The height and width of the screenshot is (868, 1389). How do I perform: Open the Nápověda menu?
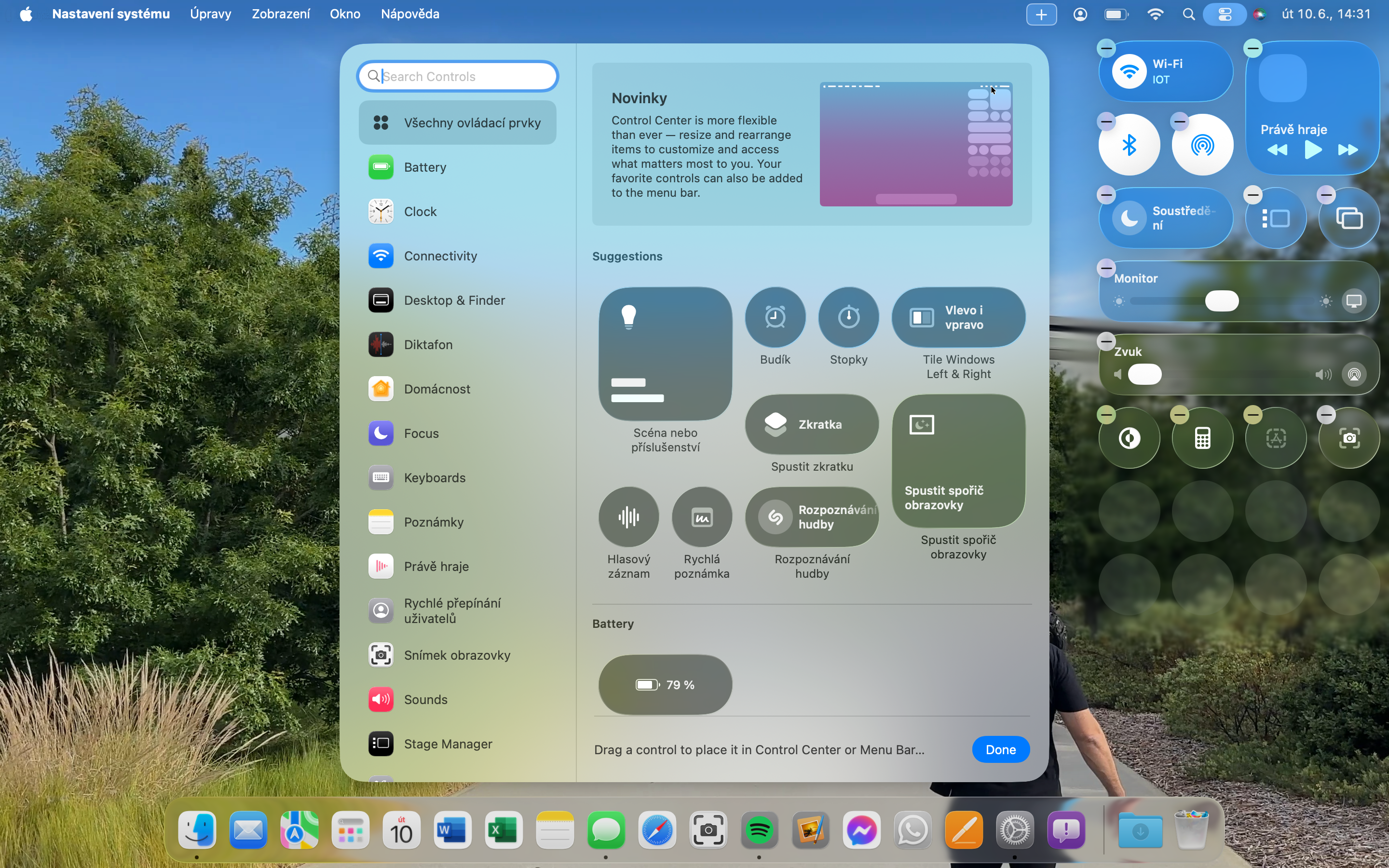coord(410,14)
